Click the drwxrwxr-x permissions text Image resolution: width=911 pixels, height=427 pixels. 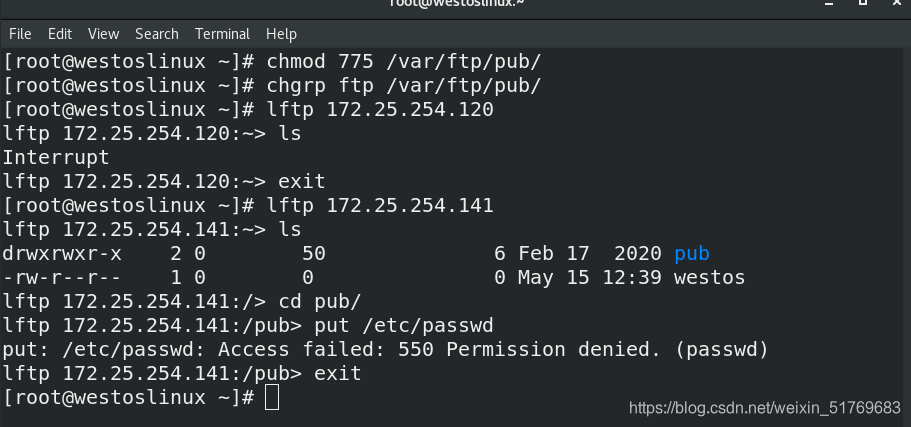click(62, 253)
